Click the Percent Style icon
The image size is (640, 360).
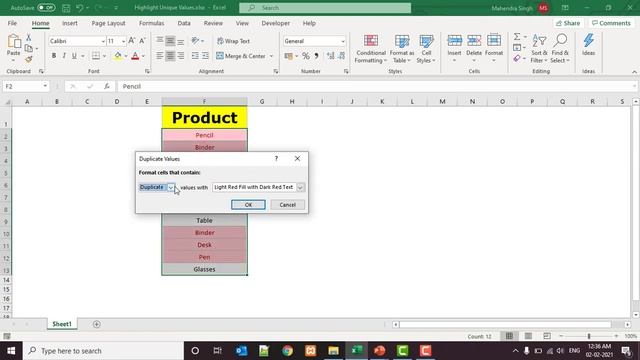[x=306, y=56]
